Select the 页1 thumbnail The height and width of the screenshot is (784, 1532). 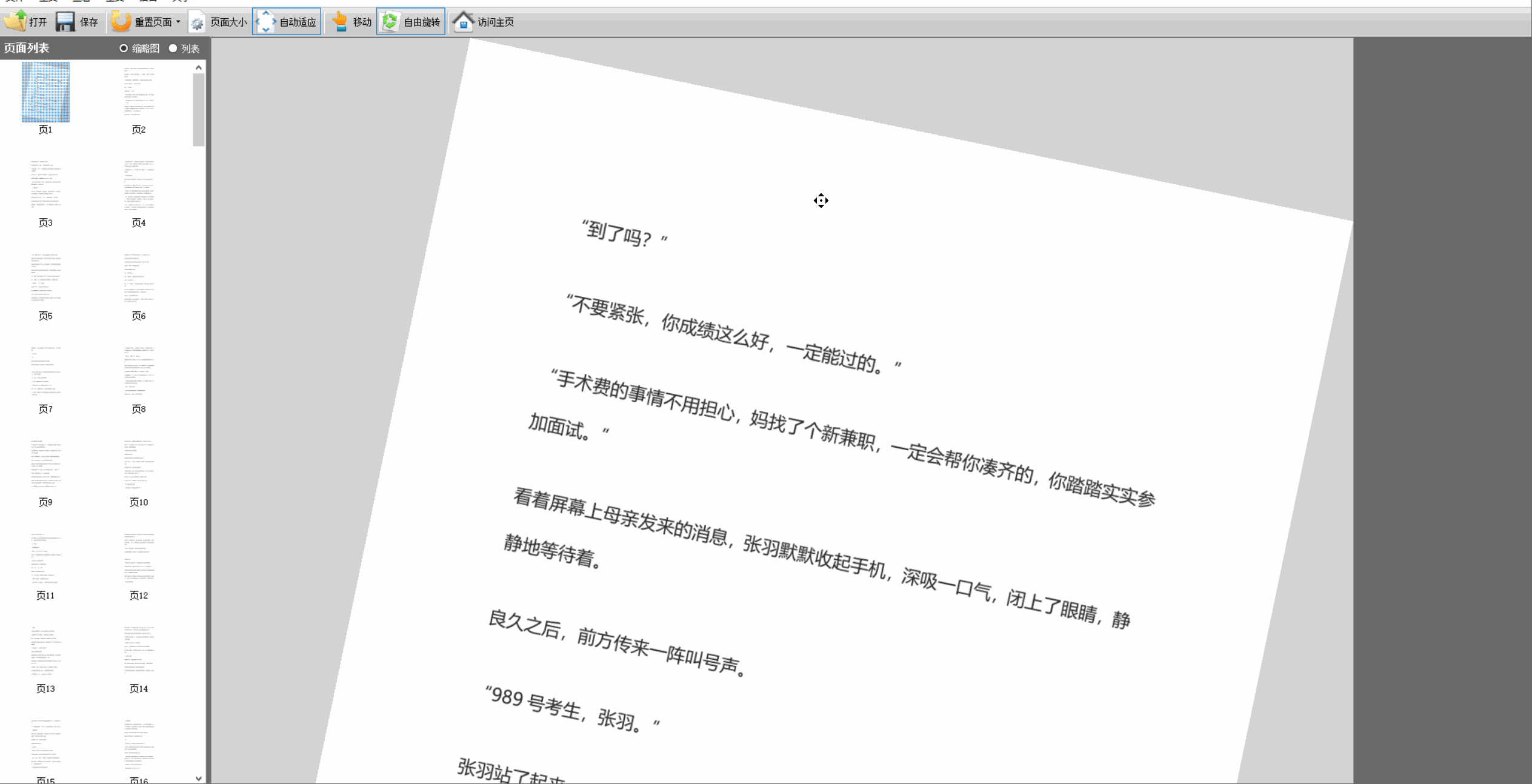pos(45,92)
